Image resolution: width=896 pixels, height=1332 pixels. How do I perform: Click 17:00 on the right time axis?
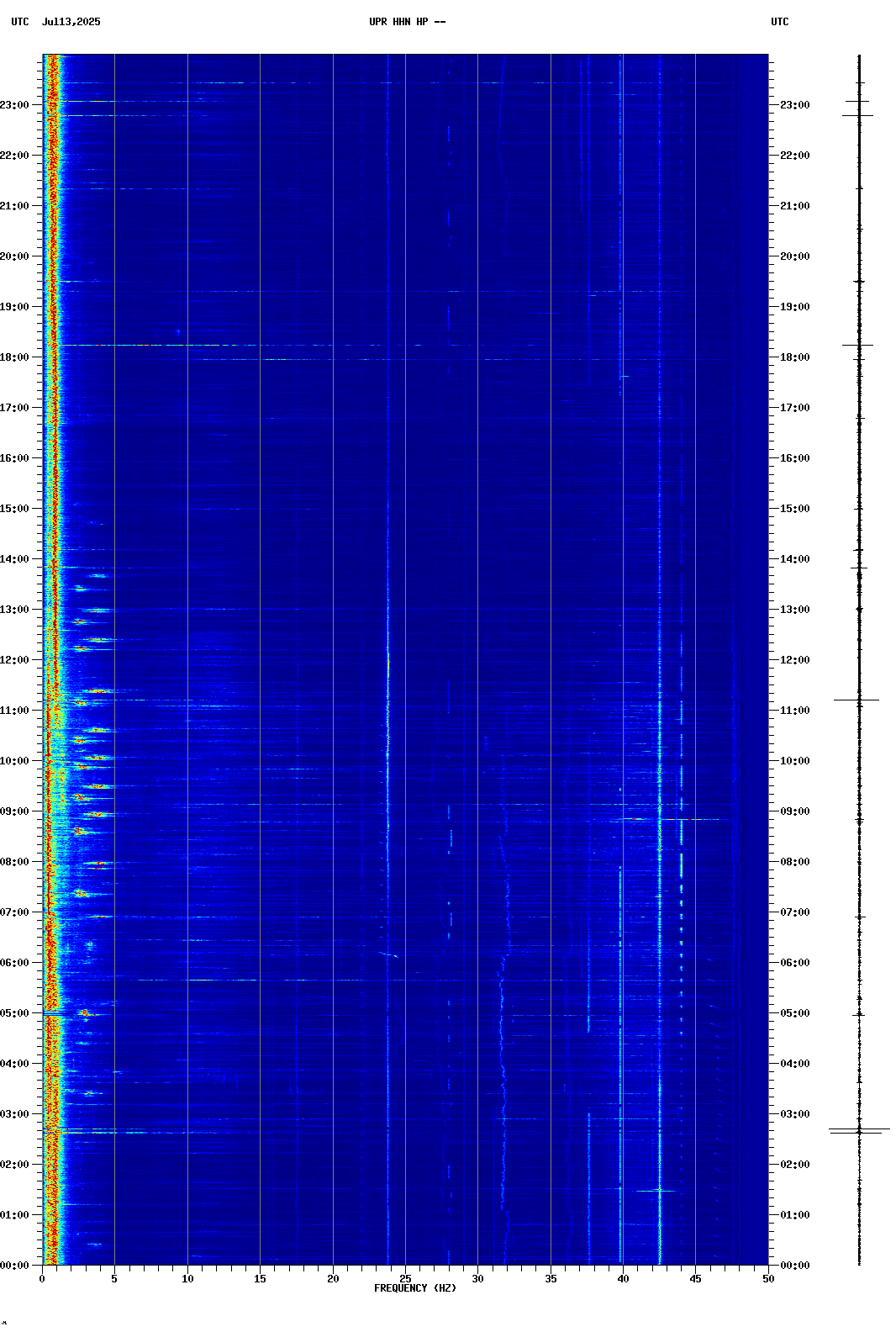tap(795, 408)
